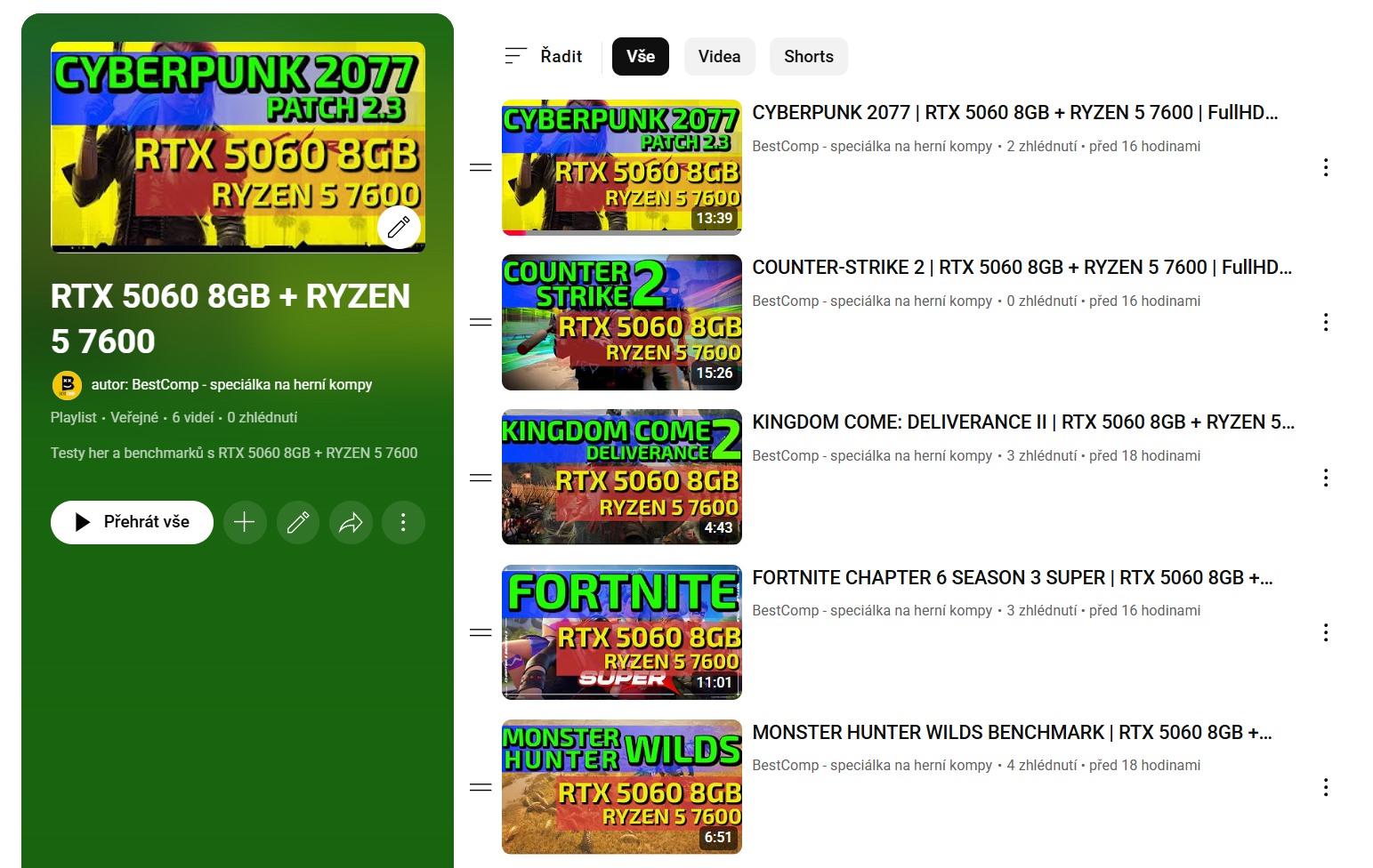1373x868 pixels.
Task: Click '2 zhlédnutí • před 16 hodinami' text
Action: coord(1103,146)
